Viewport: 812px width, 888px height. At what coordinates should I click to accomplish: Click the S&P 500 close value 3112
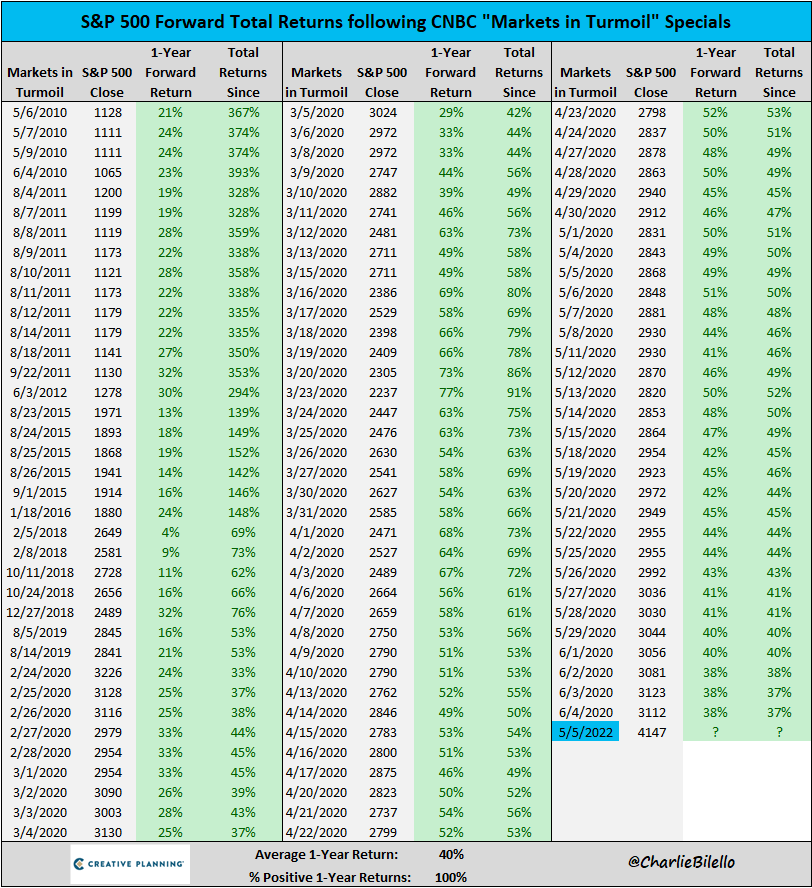click(652, 712)
